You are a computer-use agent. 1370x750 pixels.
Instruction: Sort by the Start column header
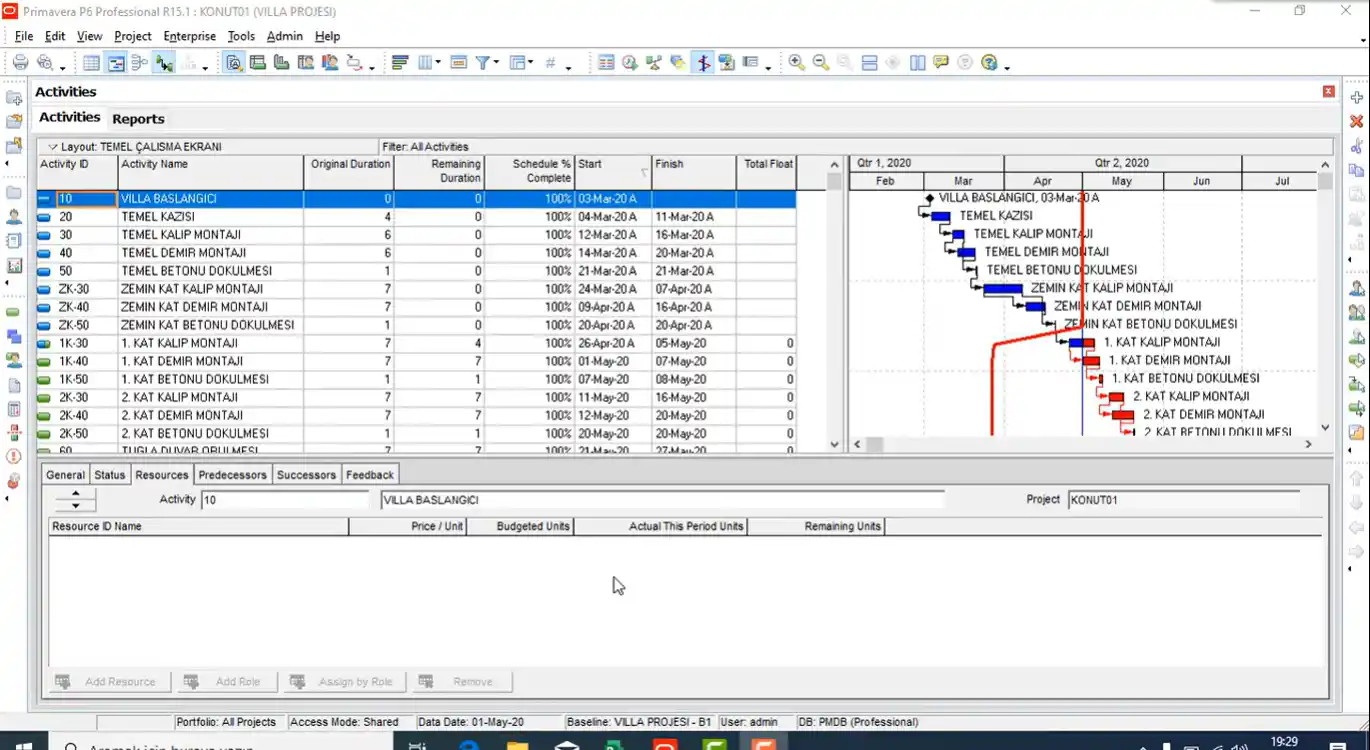pos(613,172)
